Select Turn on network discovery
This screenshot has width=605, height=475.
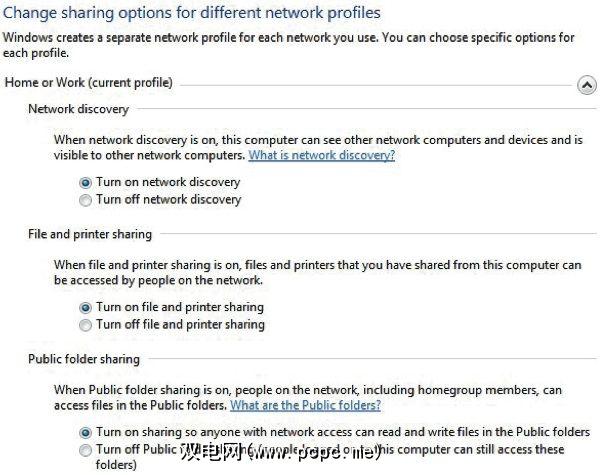point(85,183)
